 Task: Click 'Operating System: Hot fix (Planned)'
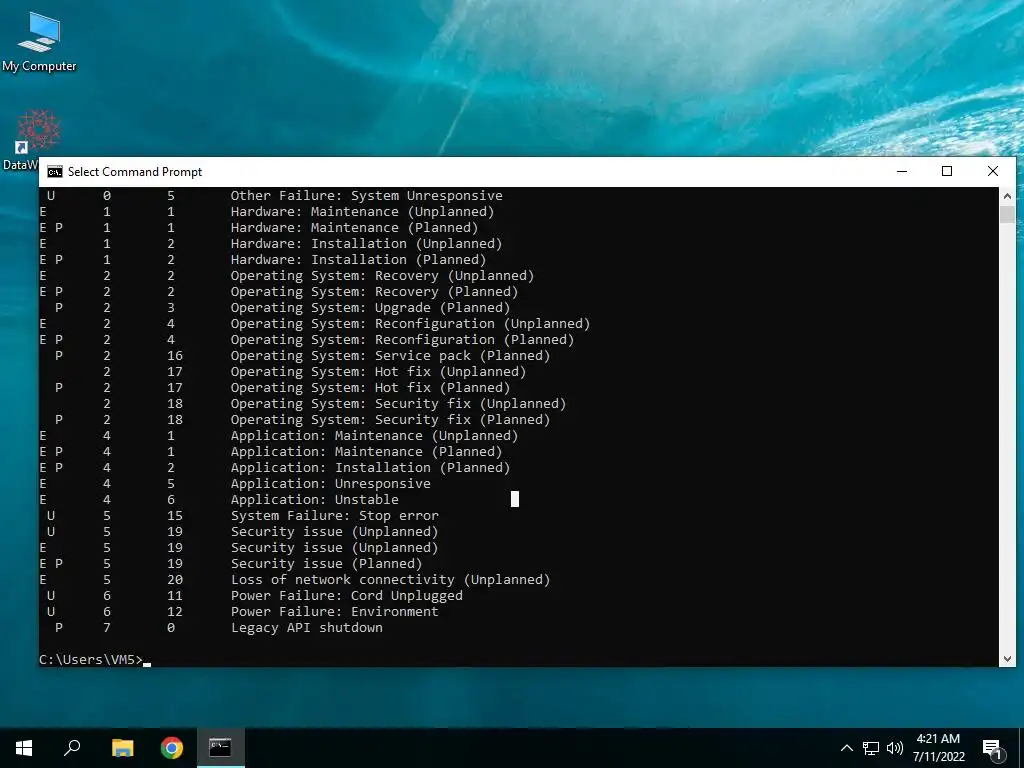[x=370, y=387]
